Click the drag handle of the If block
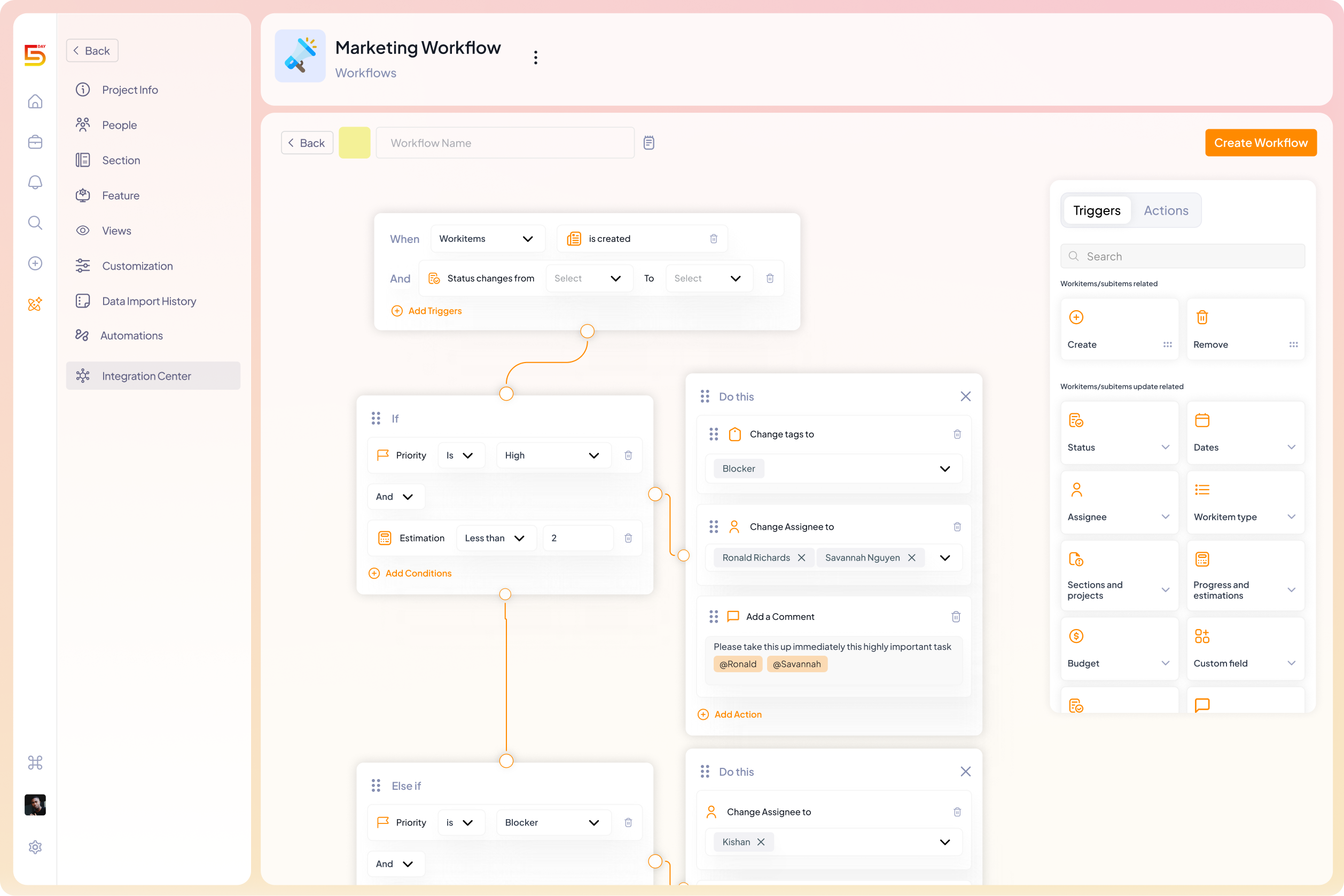Image resolution: width=1344 pixels, height=896 pixels. [376, 418]
